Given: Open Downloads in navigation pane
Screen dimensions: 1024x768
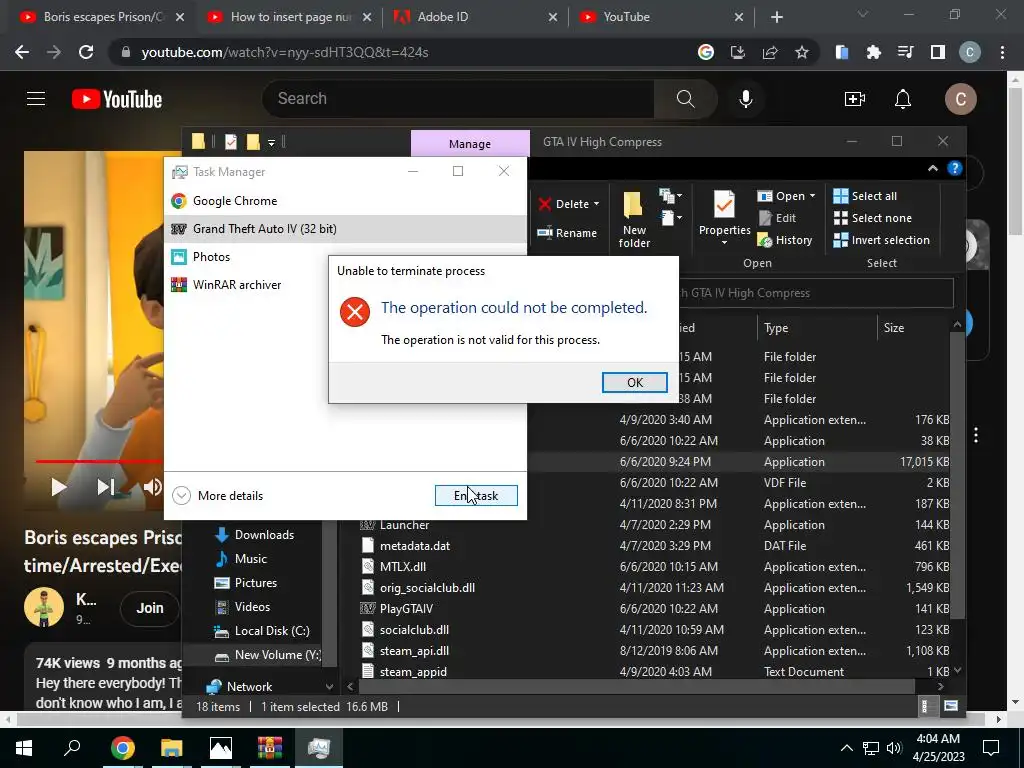Looking at the screenshot, I should click(x=255, y=535).
